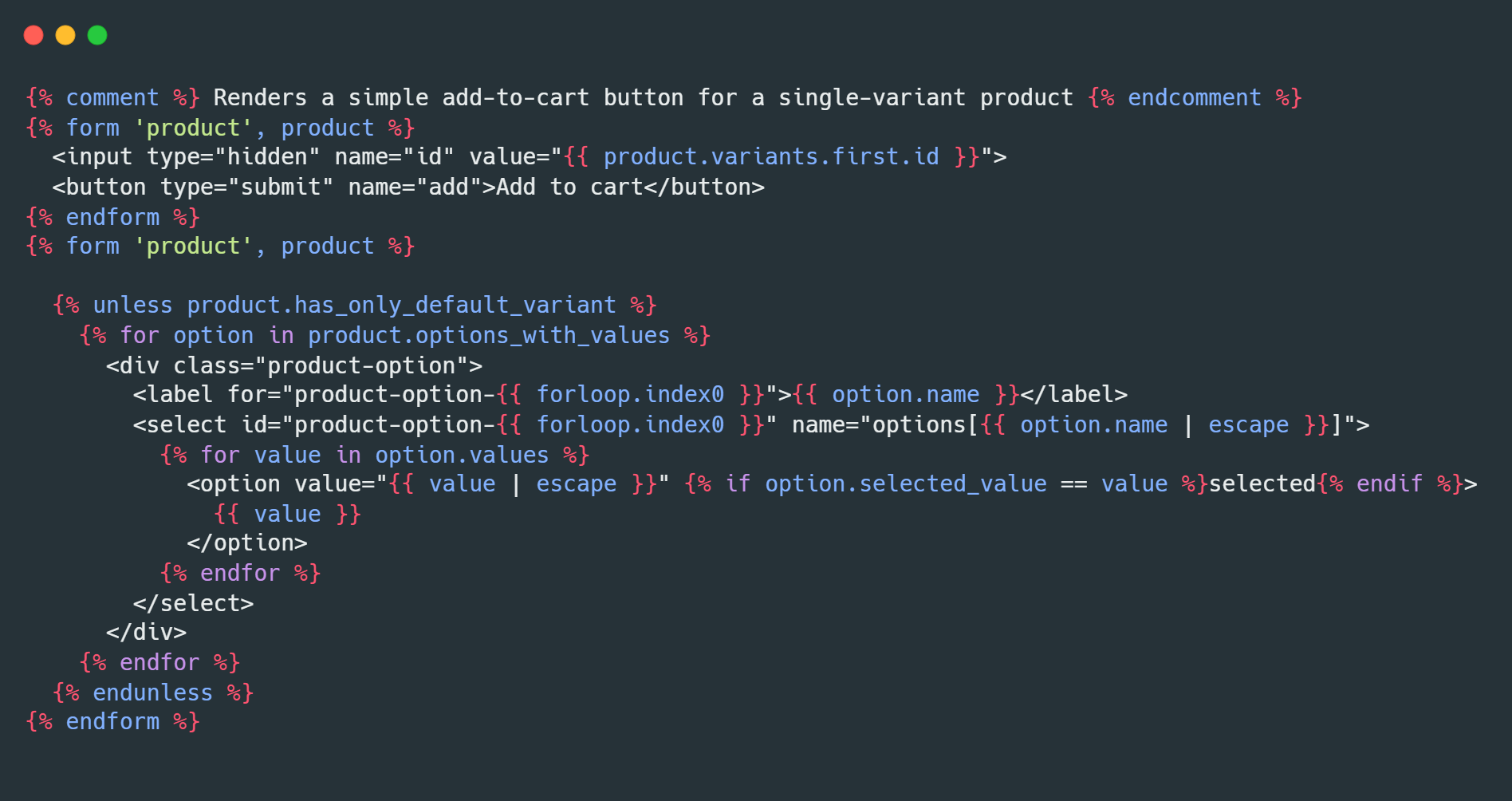This screenshot has width=1512, height=801.
Task: Click the 'endunless' keyword
Action: pyautogui.click(x=152, y=692)
